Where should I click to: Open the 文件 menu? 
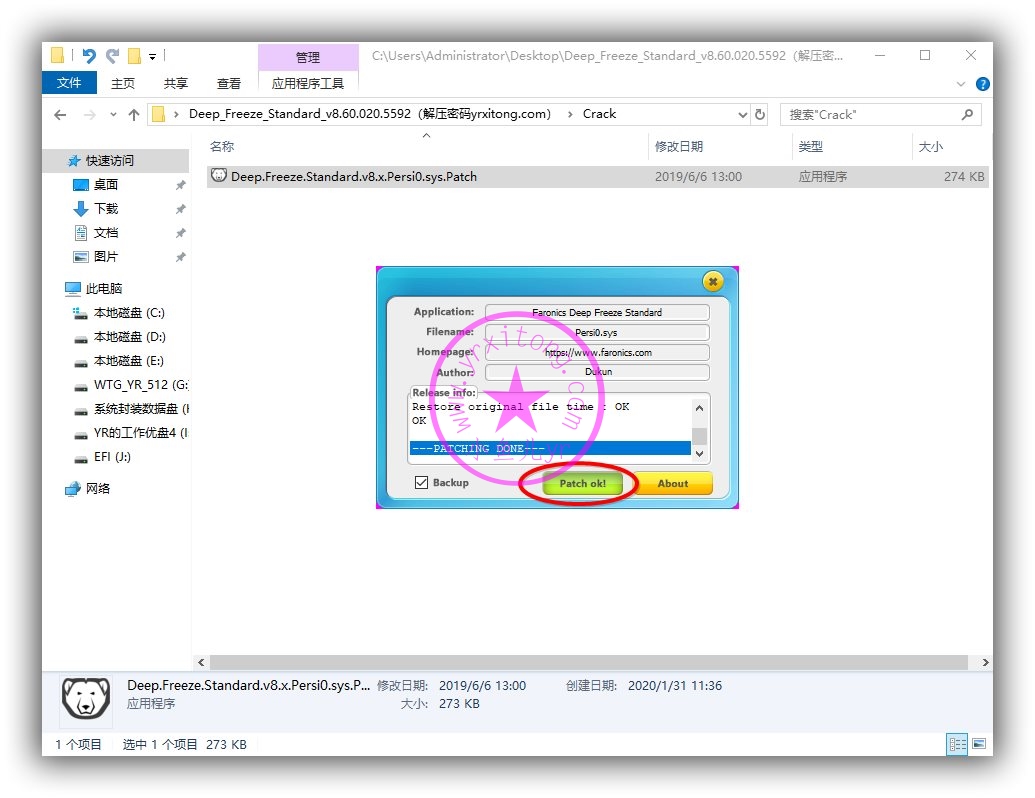point(69,83)
